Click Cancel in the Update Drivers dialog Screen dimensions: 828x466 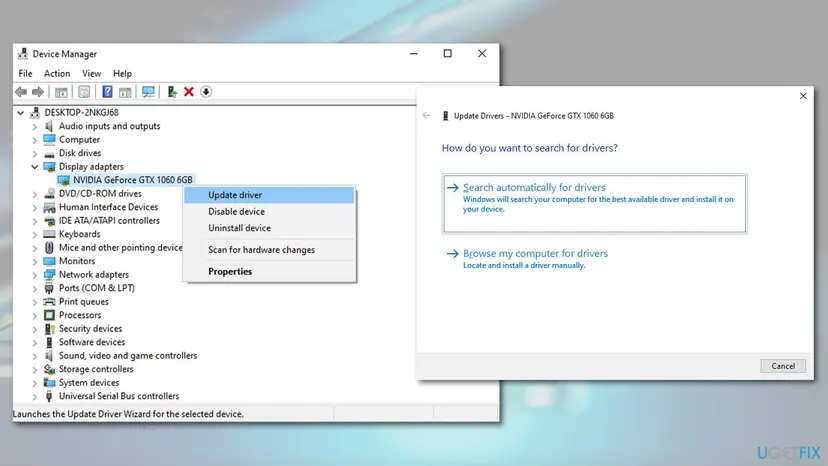(x=783, y=366)
